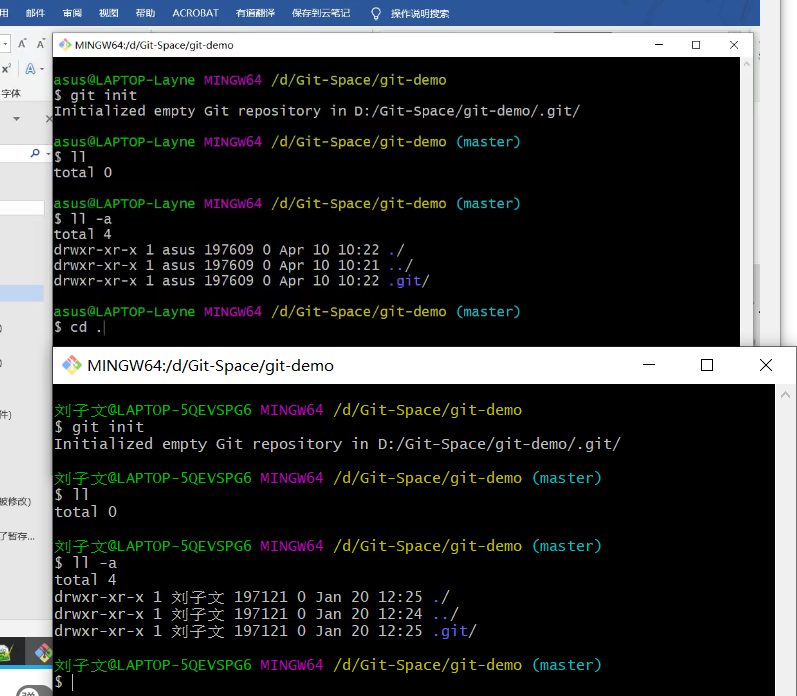Open the 邮件 ribbon tab
Image resolution: width=797 pixels, height=696 pixels.
[35, 13]
